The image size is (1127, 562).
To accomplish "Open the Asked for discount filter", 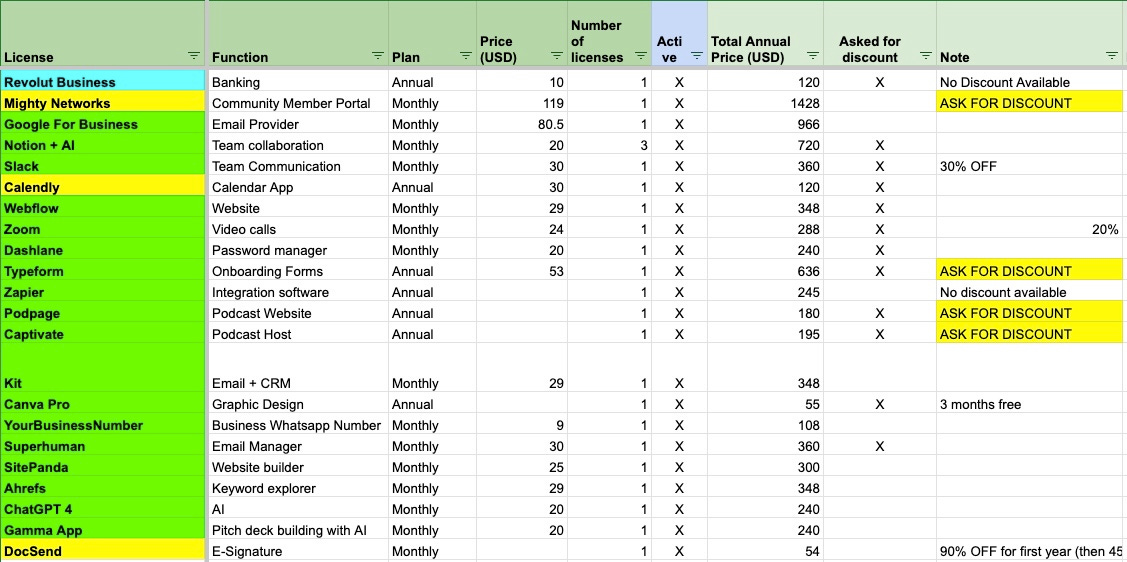I will 926,56.
